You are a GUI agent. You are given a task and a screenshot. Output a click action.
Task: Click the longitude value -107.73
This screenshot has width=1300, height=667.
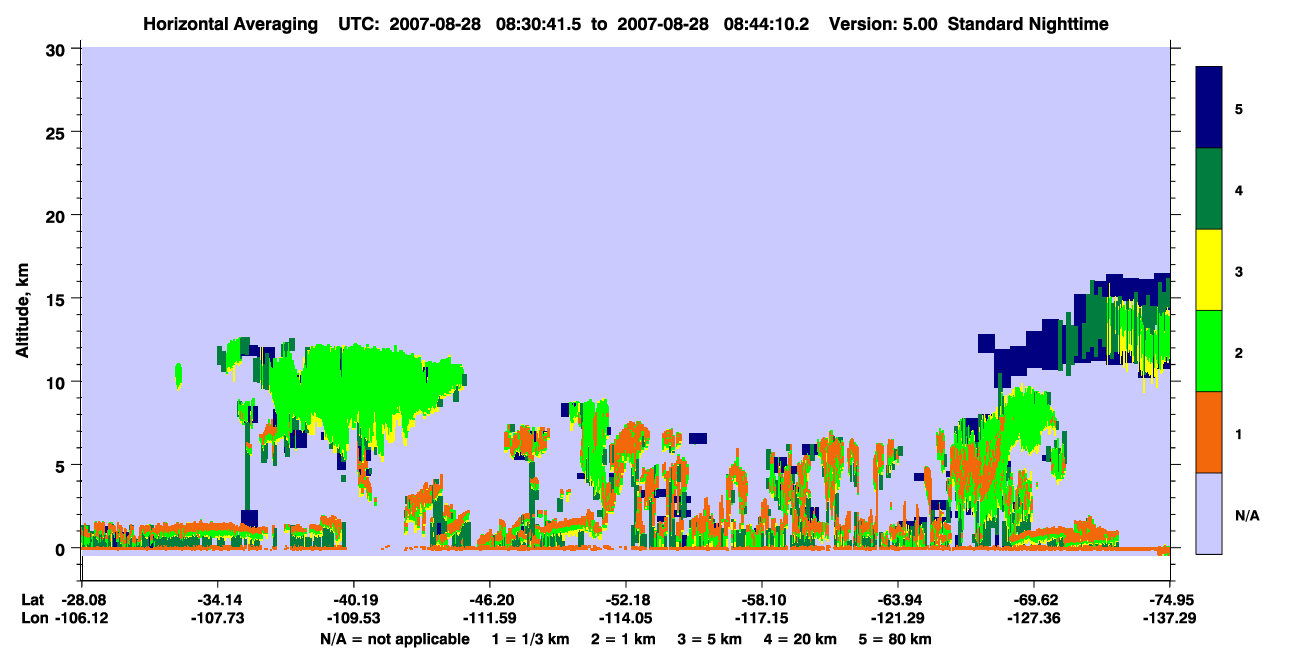pos(217,619)
